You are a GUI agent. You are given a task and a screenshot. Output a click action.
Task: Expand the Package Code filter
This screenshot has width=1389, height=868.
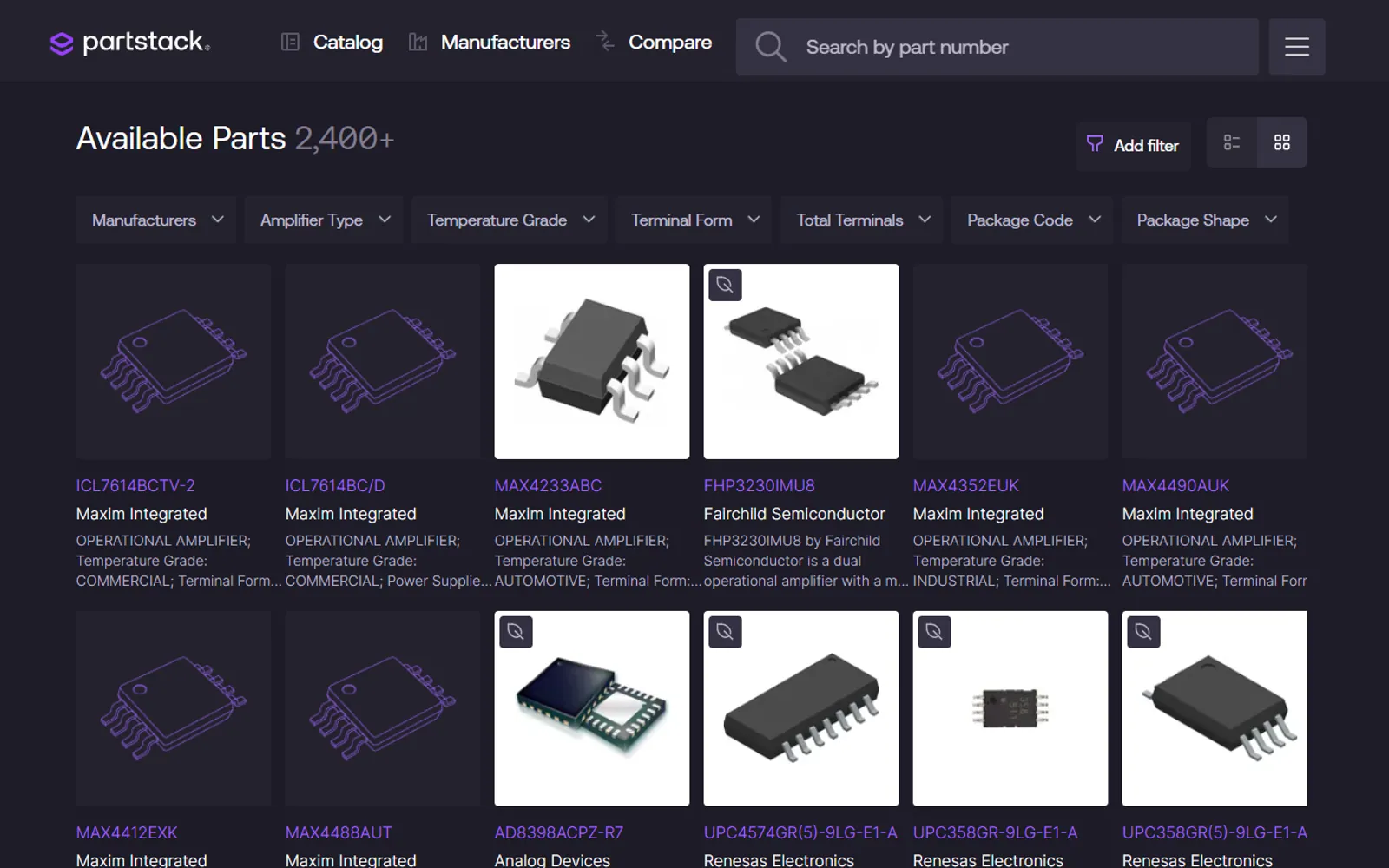coord(1032,220)
